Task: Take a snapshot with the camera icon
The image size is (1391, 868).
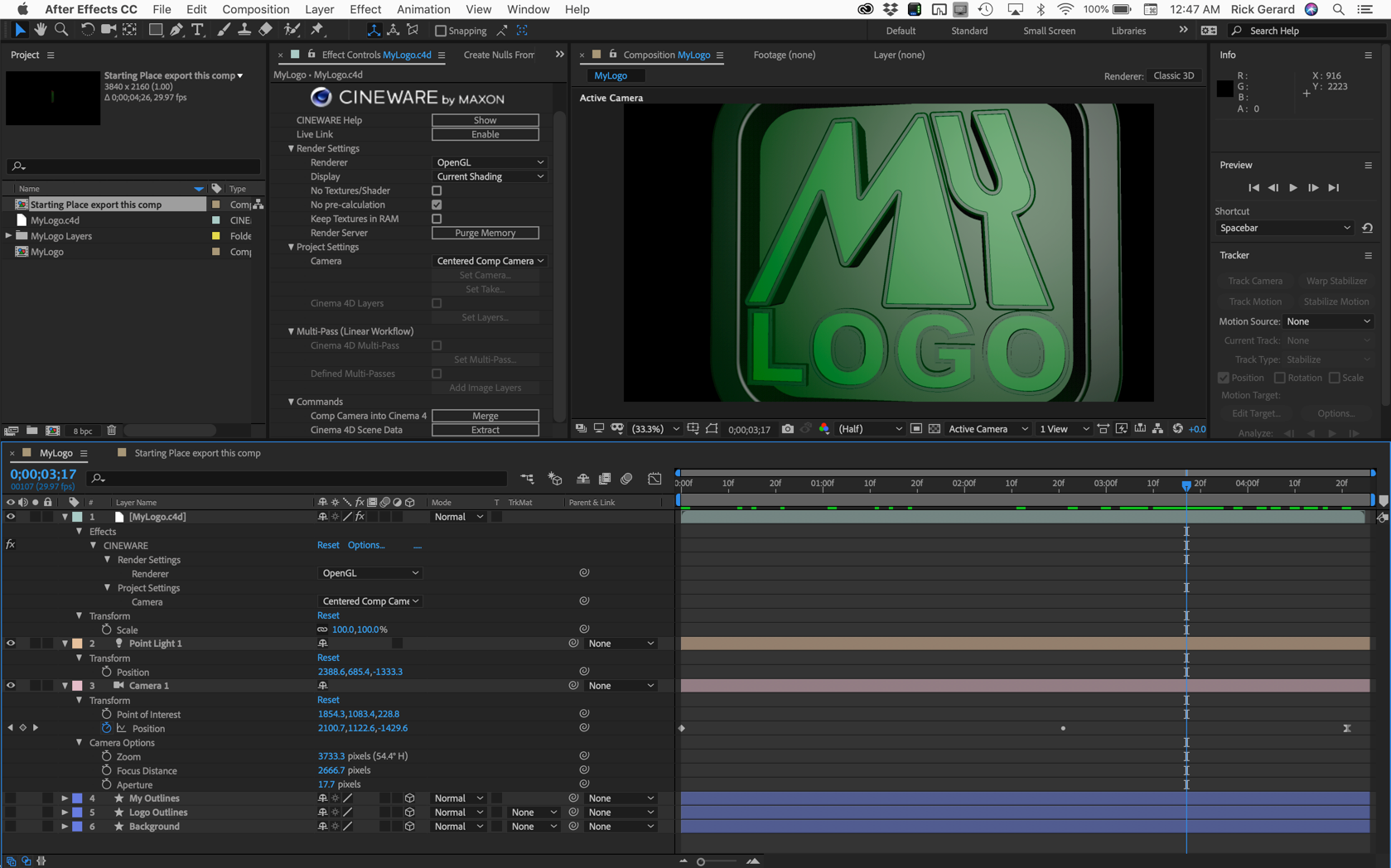Action: click(788, 429)
